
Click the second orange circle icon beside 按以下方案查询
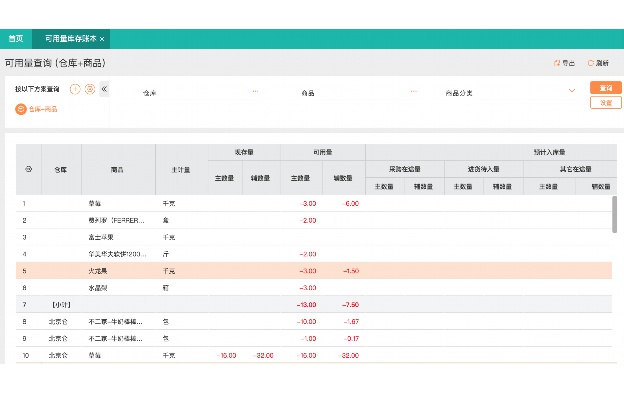tap(90, 89)
